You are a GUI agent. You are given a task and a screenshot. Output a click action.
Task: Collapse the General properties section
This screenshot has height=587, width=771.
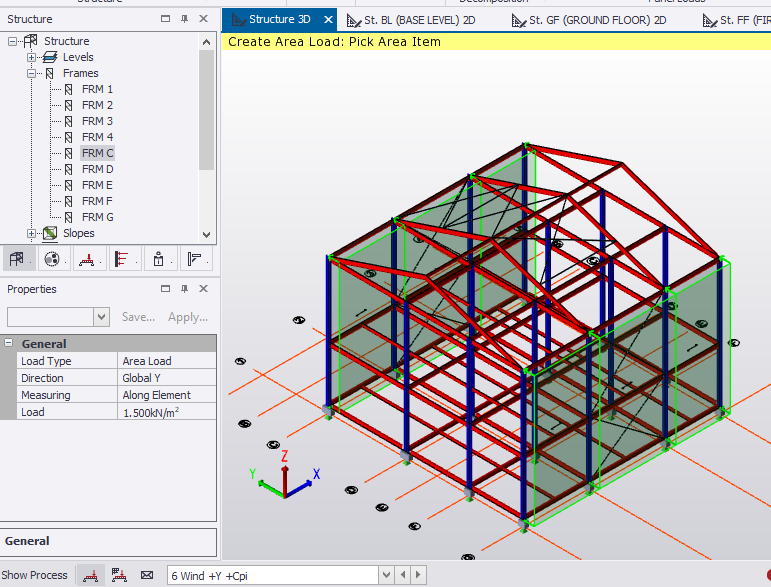click(x=8, y=343)
